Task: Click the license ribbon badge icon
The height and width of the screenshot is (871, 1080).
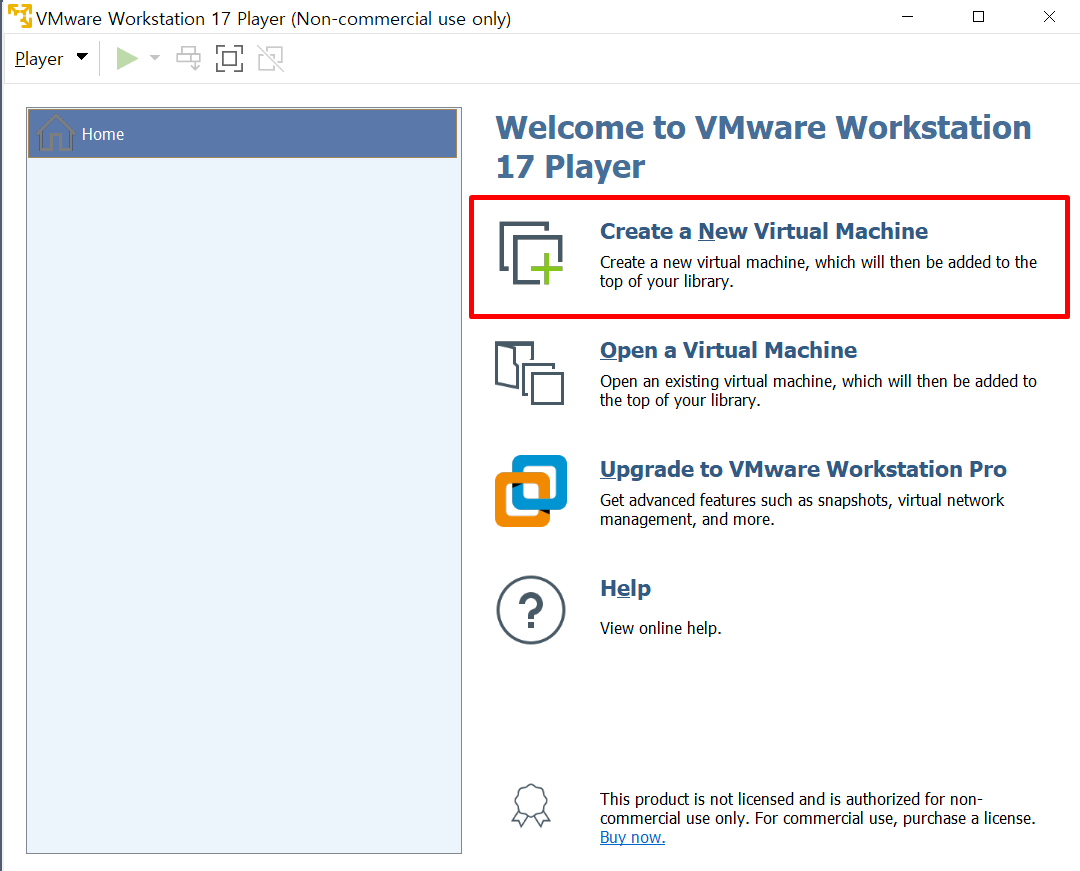Action: [531, 806]
